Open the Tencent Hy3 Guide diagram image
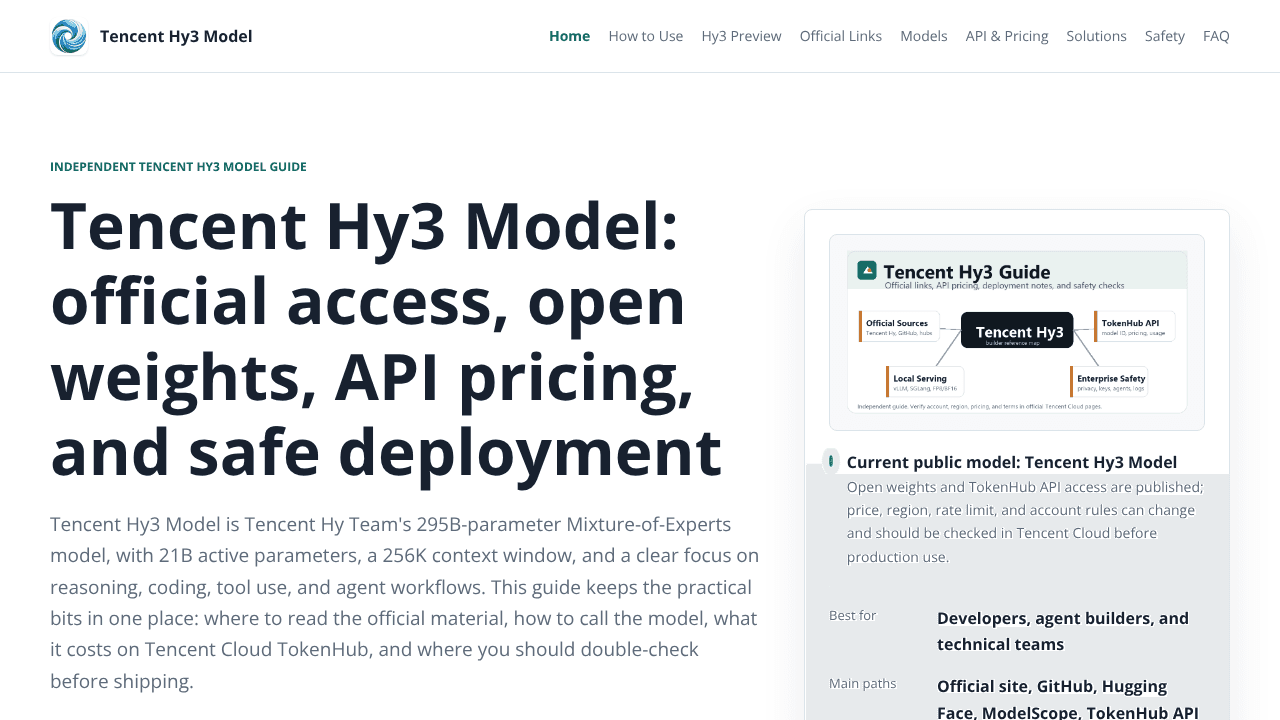This screenshot has width=1280, height=720. [1017, 332]
